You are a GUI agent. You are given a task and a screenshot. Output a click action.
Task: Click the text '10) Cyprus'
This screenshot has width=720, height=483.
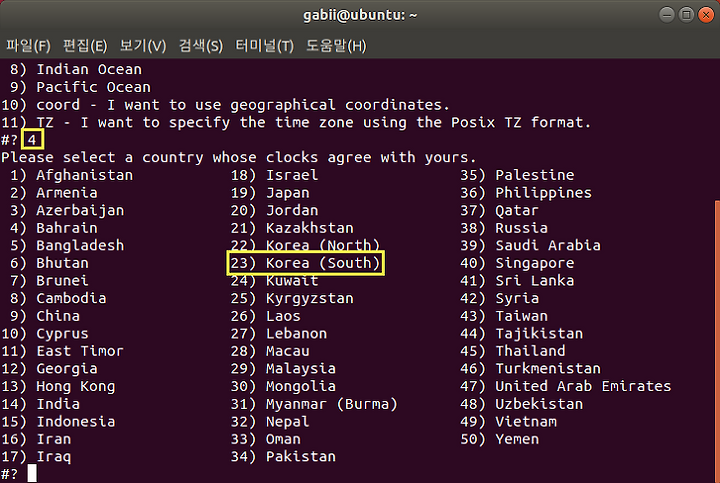coord(45,333)
